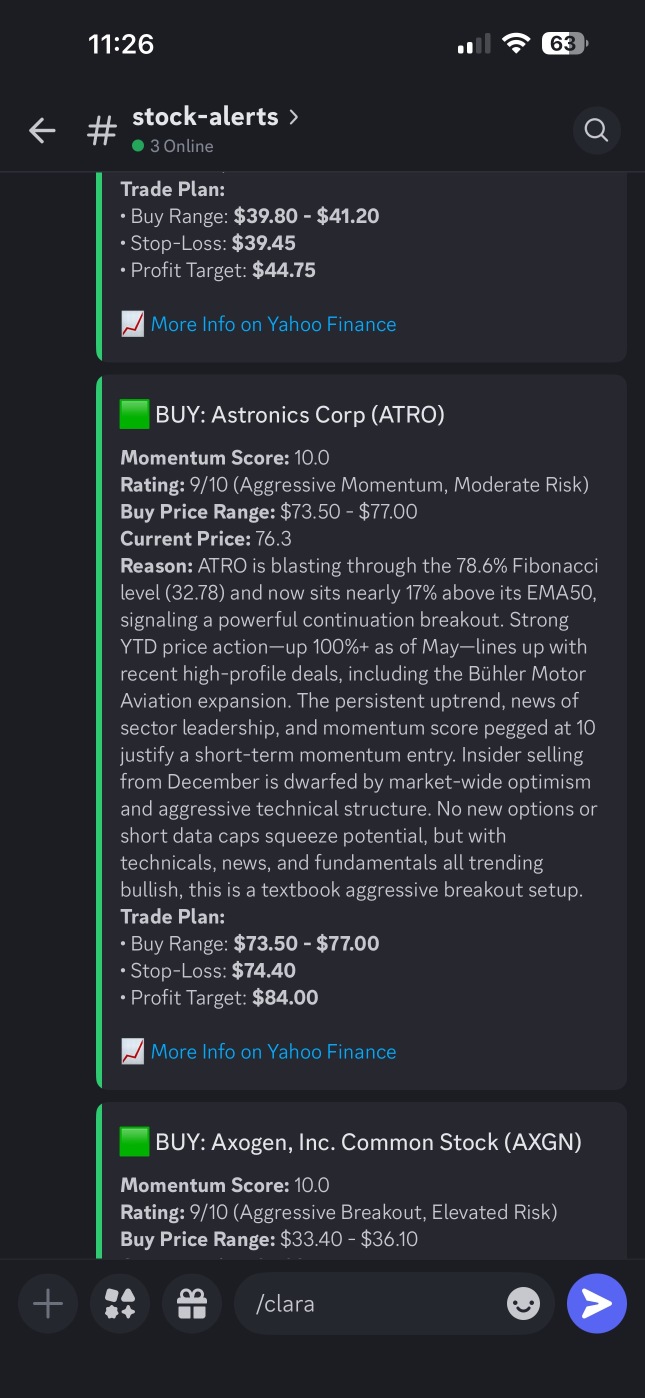Open the apps launcher icon

point(120,1303)
